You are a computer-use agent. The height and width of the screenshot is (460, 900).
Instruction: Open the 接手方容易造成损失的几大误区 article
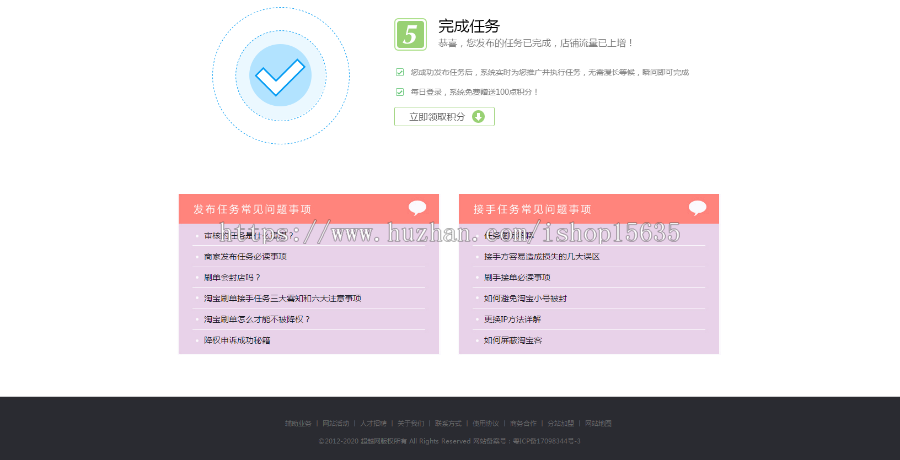pos(541,257)
